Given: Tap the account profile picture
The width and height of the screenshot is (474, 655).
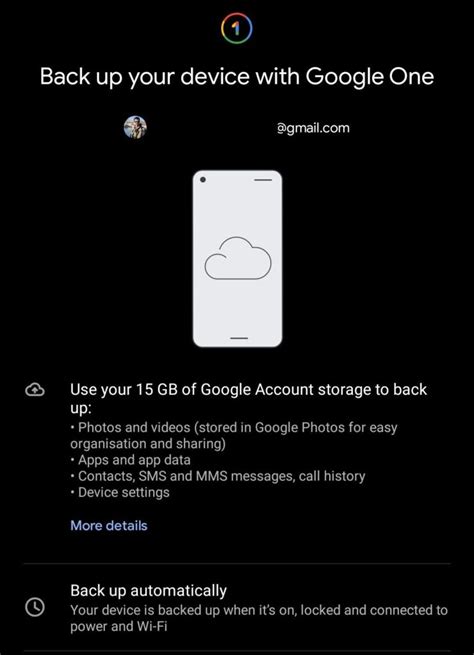Looking at the screenshot, I should pyautogui.click(x=135, y=127).
